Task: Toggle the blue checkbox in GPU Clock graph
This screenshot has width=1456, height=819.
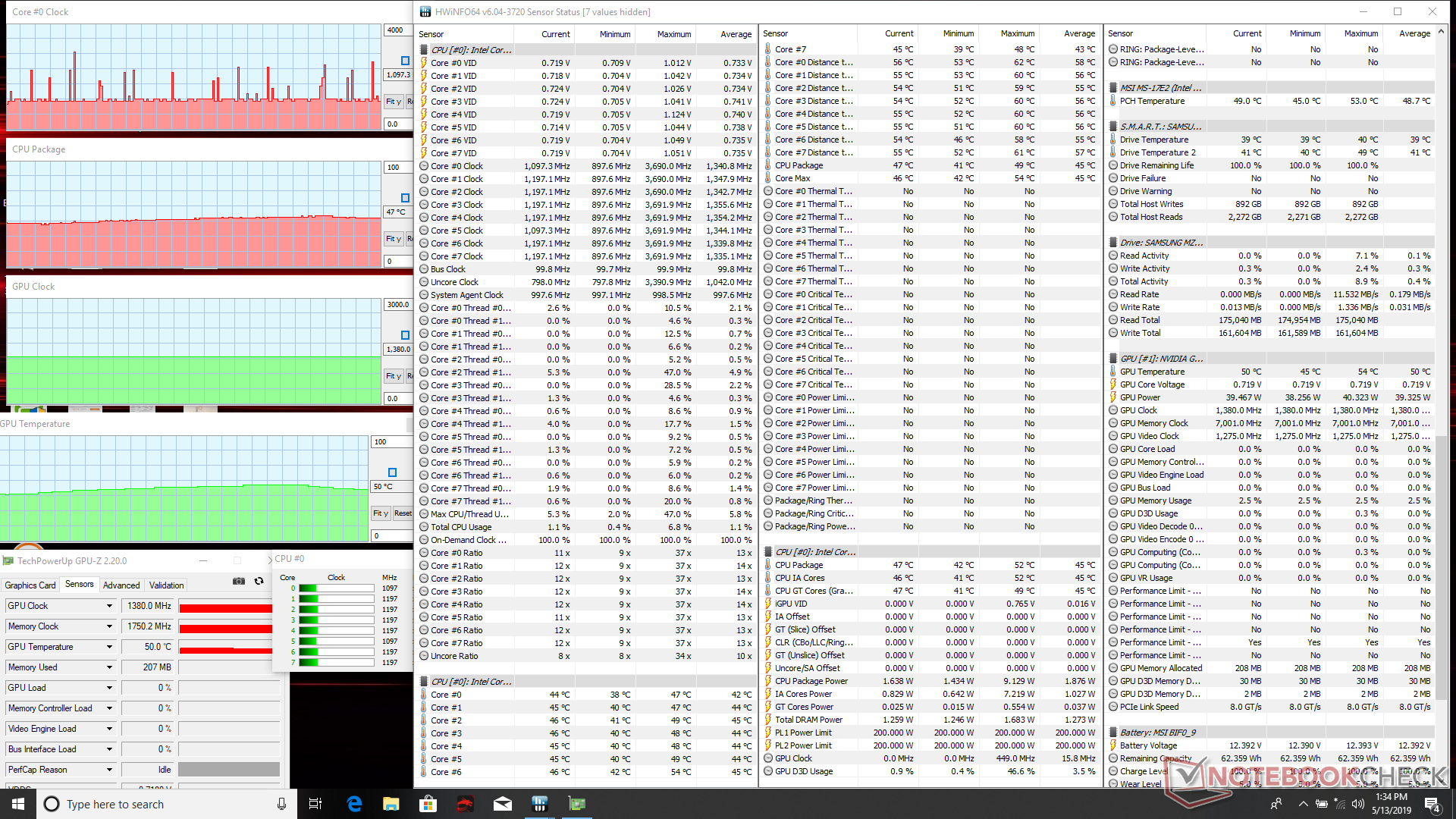Action: (405, 335)
